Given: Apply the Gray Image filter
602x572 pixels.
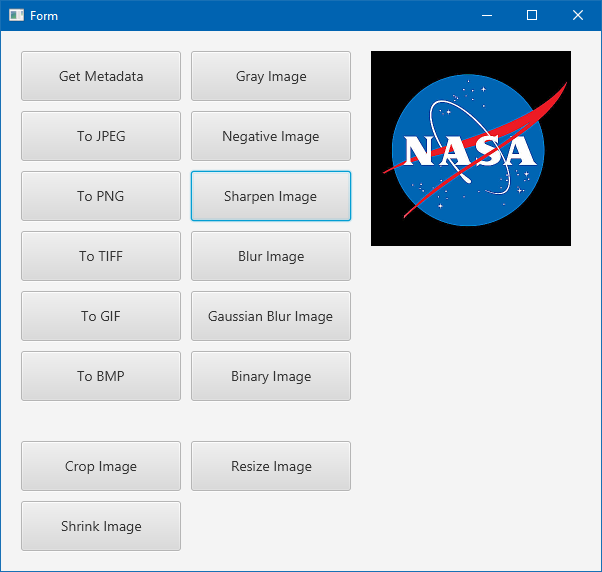Looking at the screenshot, I should click(x=271, y=76).
